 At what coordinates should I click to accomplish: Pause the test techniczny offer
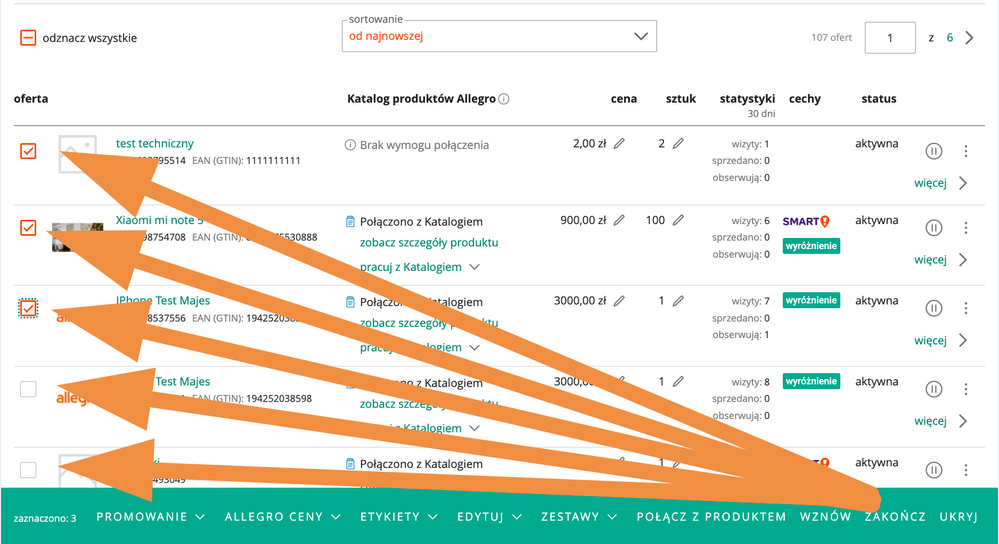pos(933,151)
